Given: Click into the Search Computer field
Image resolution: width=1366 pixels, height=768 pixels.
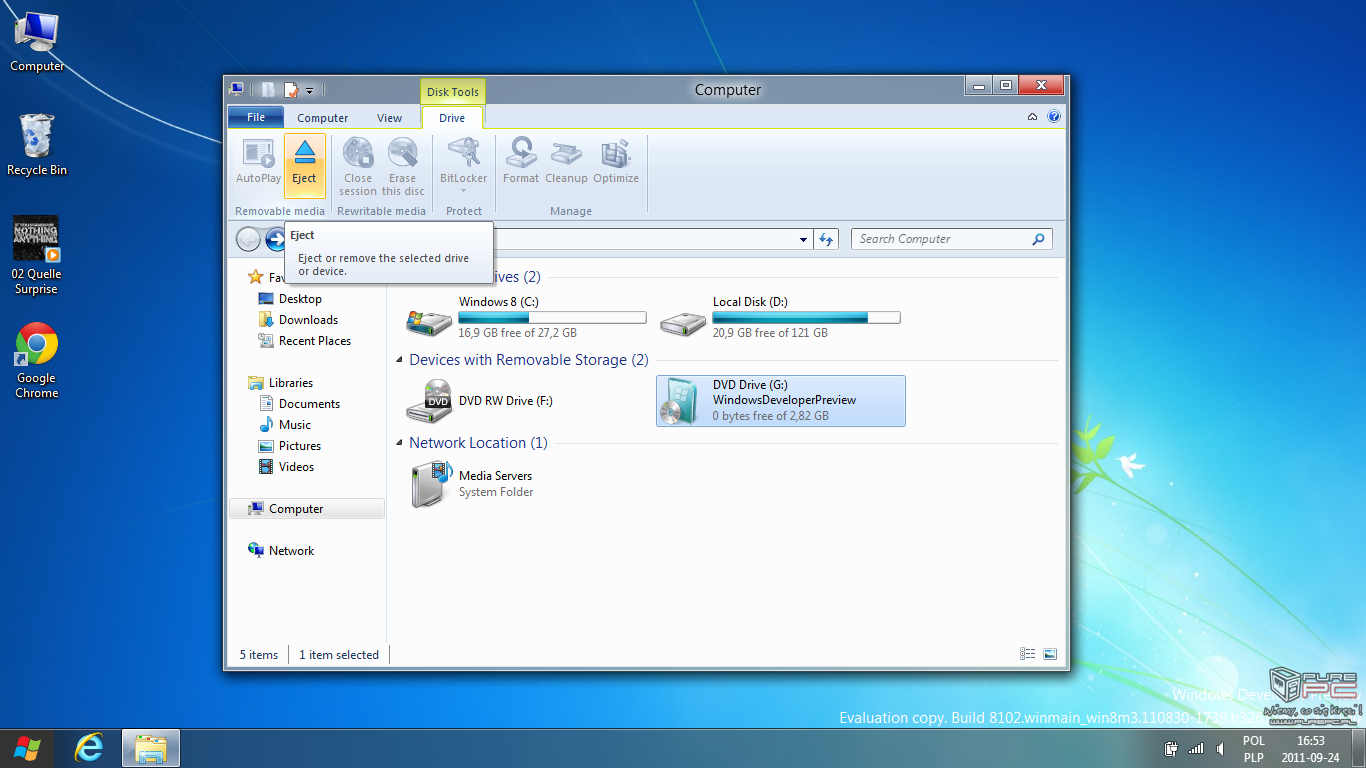Looking at the screenshot, I should (940, 239).
